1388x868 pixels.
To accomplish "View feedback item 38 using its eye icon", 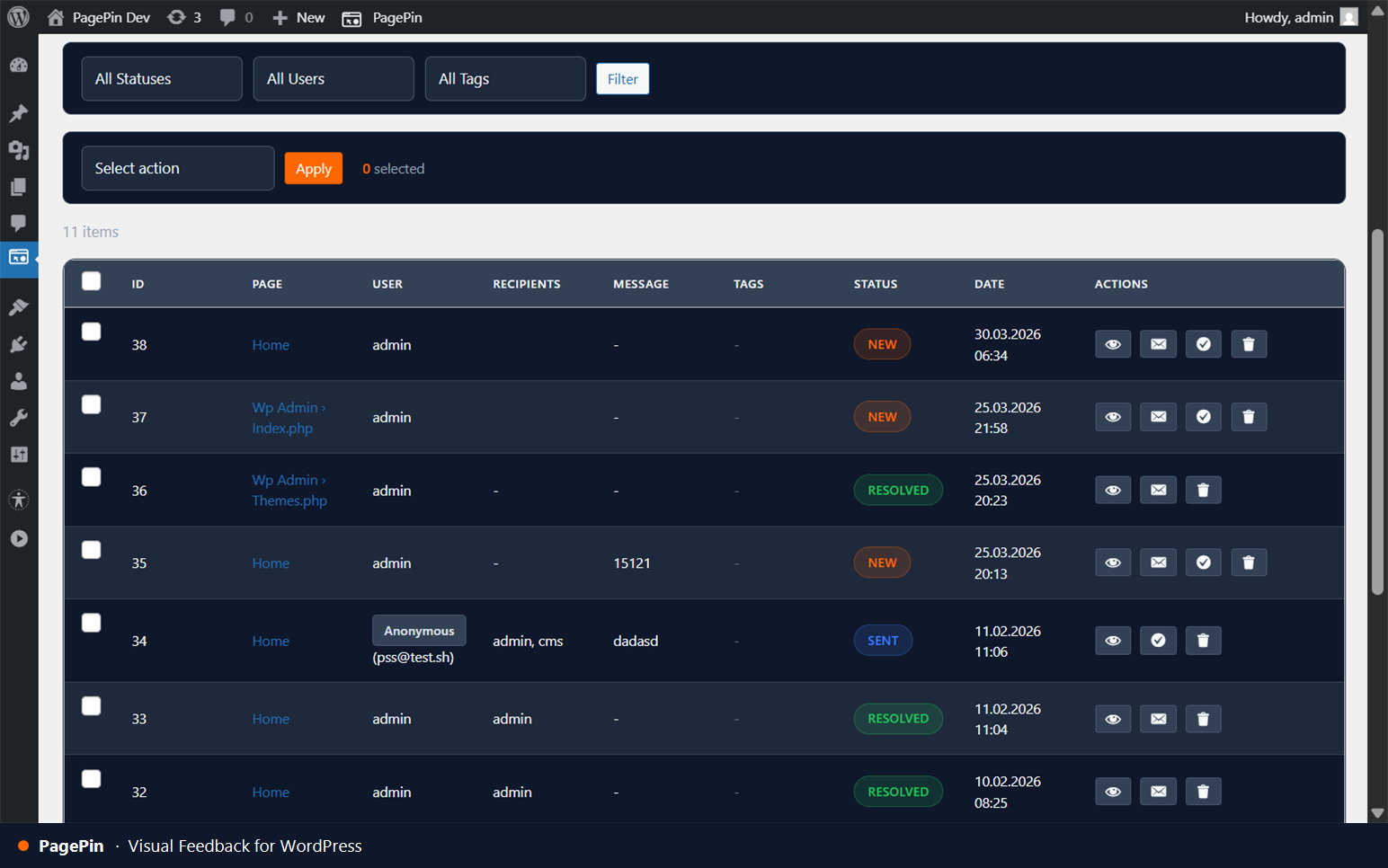I will (1113, 344).
